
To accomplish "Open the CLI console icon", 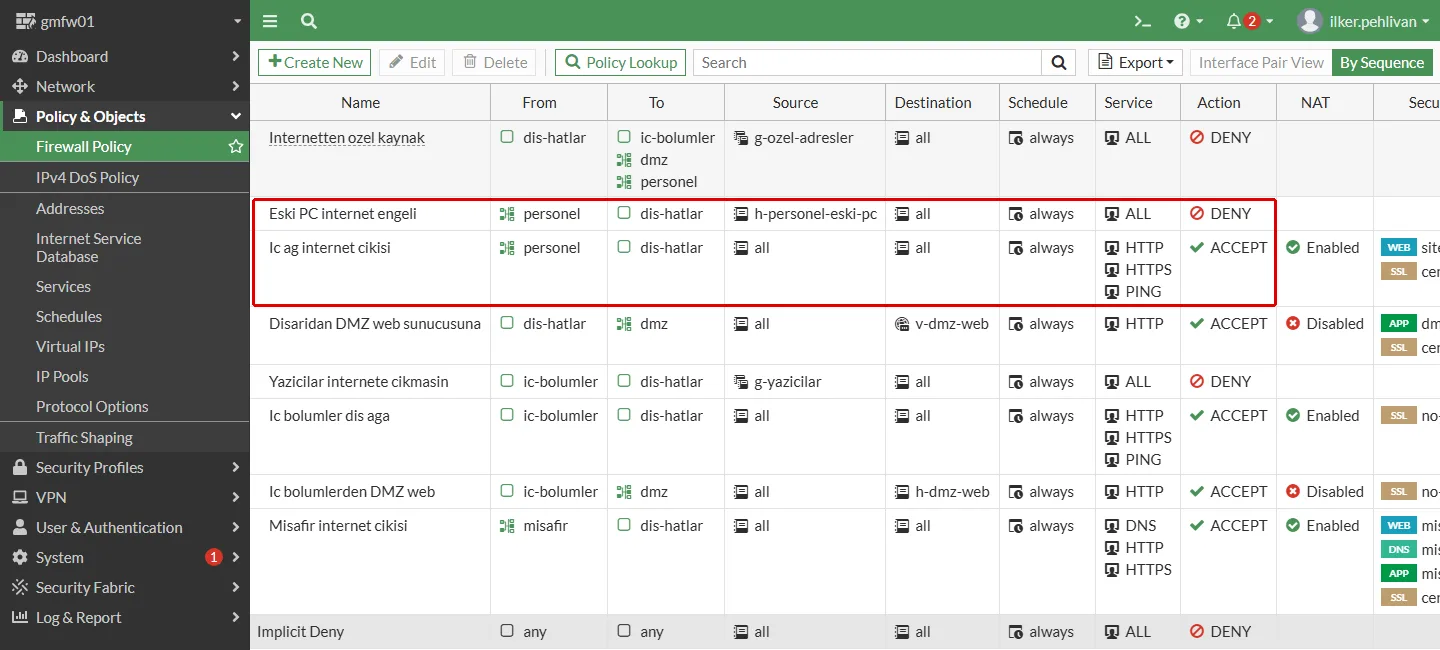I will coord(1142,21).
